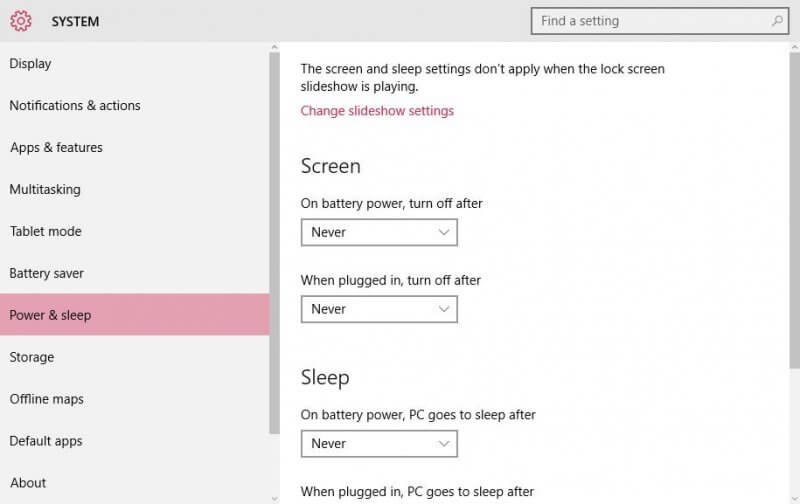The width and height of the screenshot is (800, 504).
Task: Click the lock screen slideshow note text
Action: tap(482, 78)
